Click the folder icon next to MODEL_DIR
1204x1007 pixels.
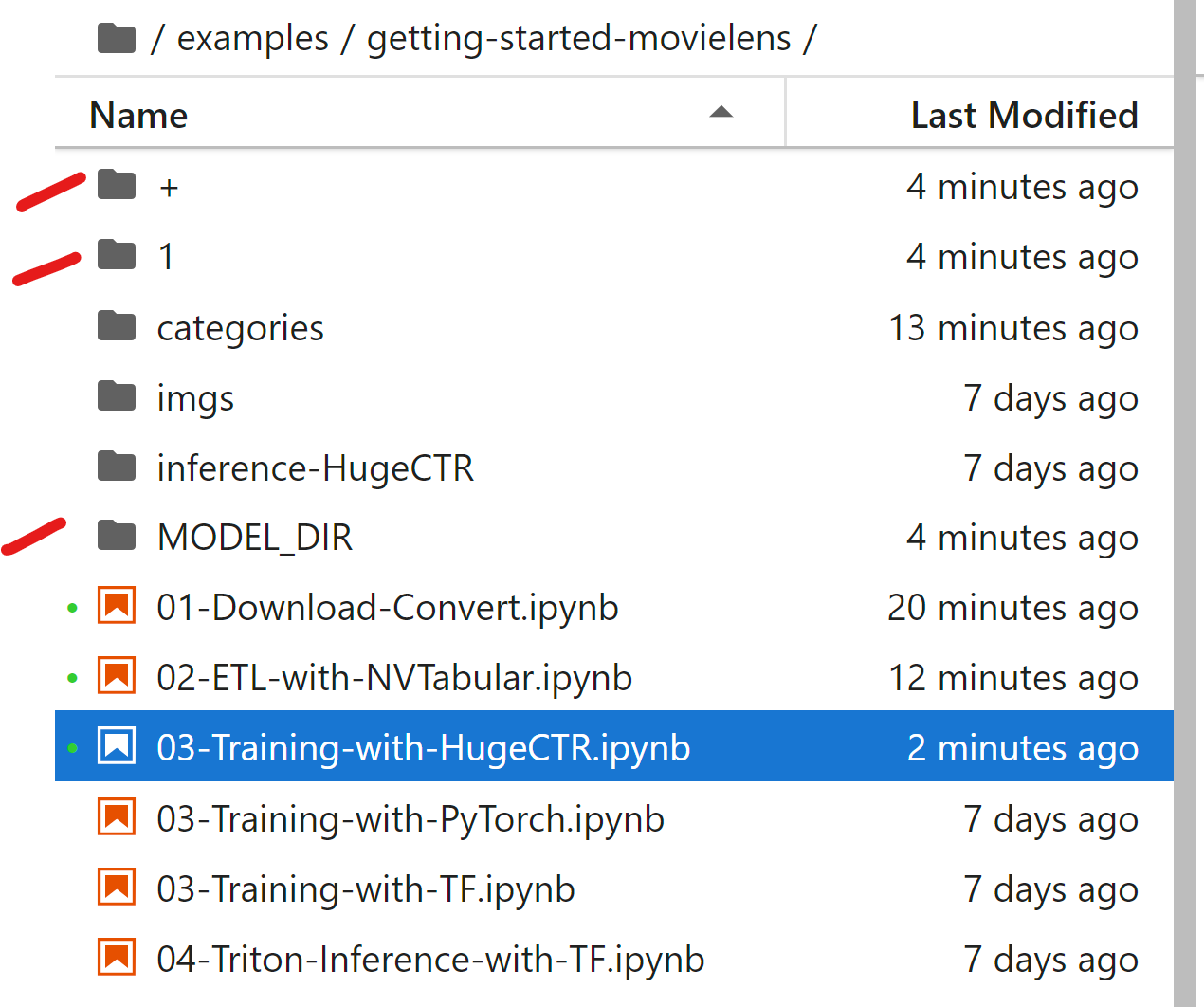click(x=116, y=534)
